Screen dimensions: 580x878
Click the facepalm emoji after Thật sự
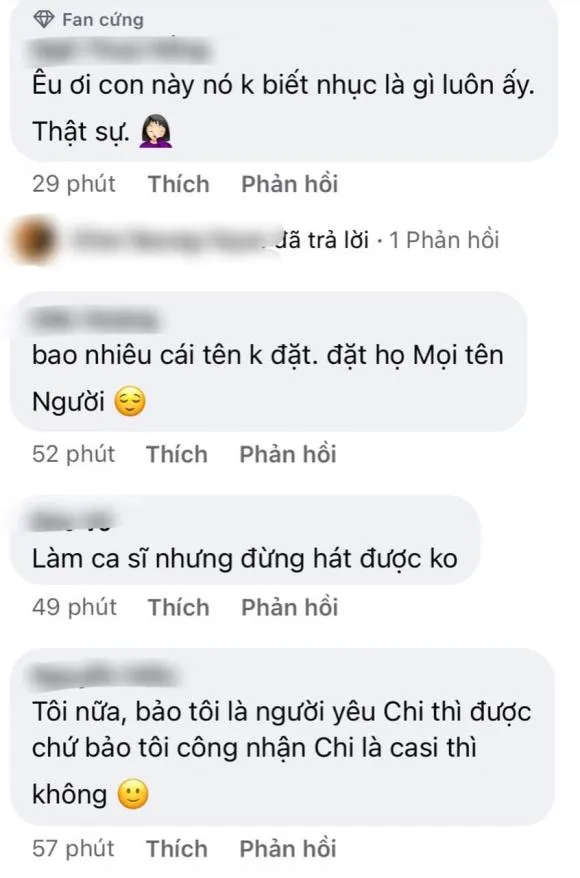pyautogui.click(x=156, y=132)
